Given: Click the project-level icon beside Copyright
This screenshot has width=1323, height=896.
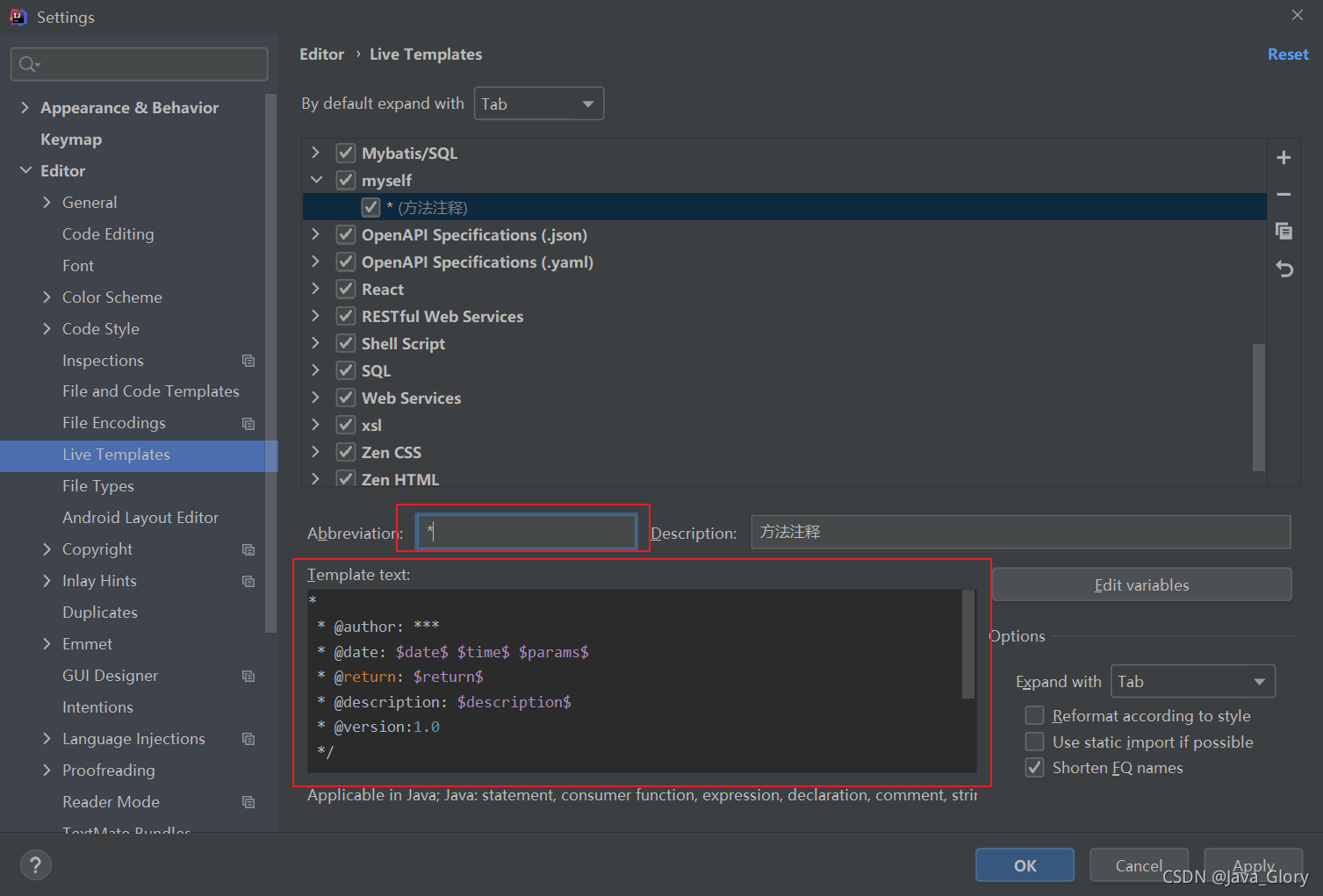Looking at the screenshot, I should pos(248,550).
